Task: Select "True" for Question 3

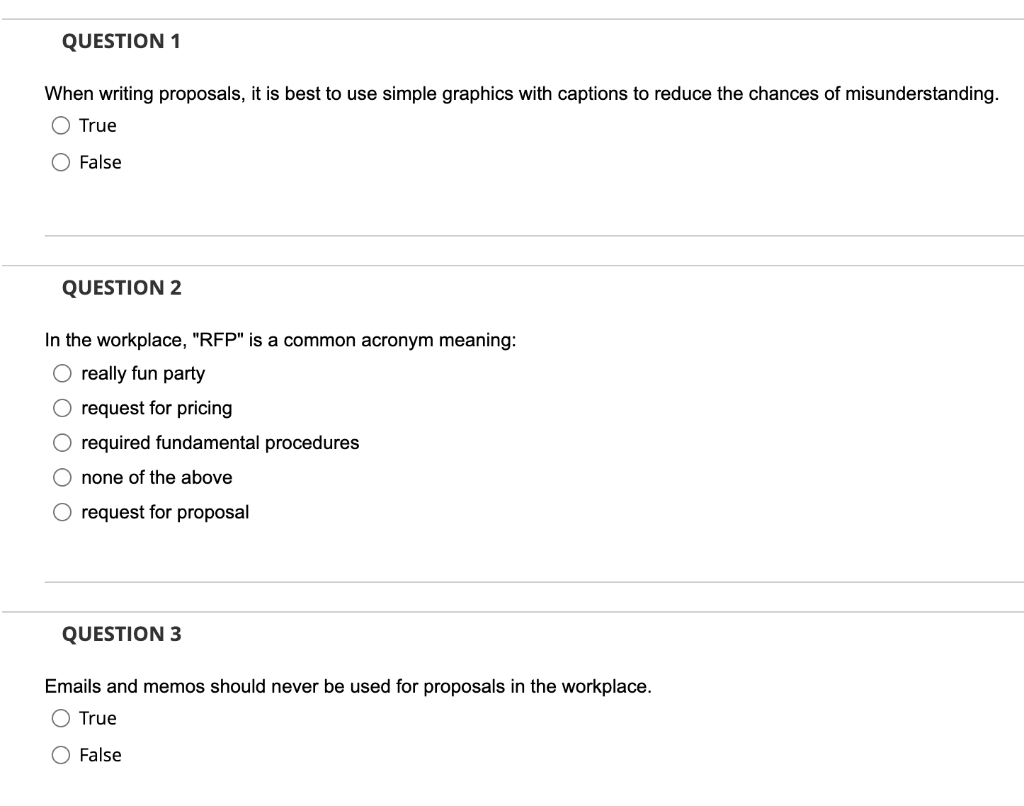Action: [x=61, y=718]
